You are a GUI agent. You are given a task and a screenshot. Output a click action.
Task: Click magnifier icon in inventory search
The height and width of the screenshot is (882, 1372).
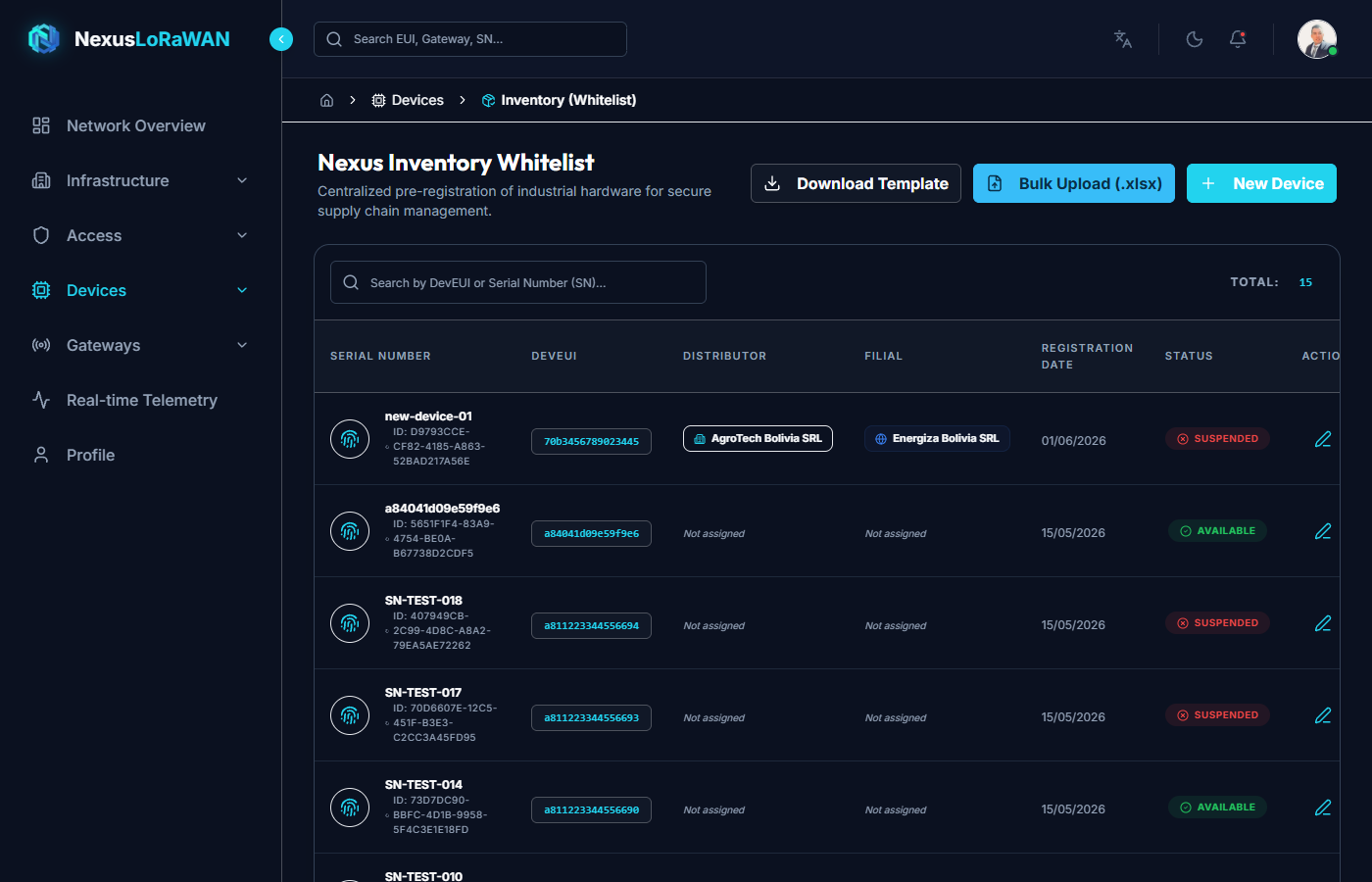tap(351, 282)
